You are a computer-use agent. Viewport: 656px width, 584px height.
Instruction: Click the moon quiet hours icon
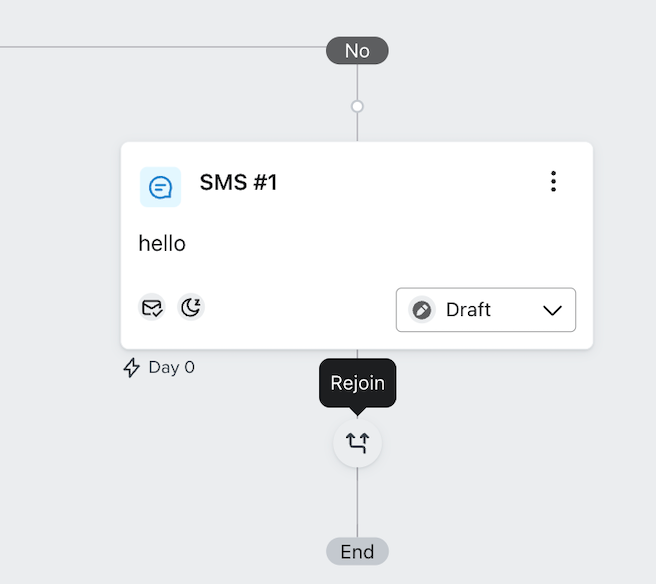(x=190, y=307)
